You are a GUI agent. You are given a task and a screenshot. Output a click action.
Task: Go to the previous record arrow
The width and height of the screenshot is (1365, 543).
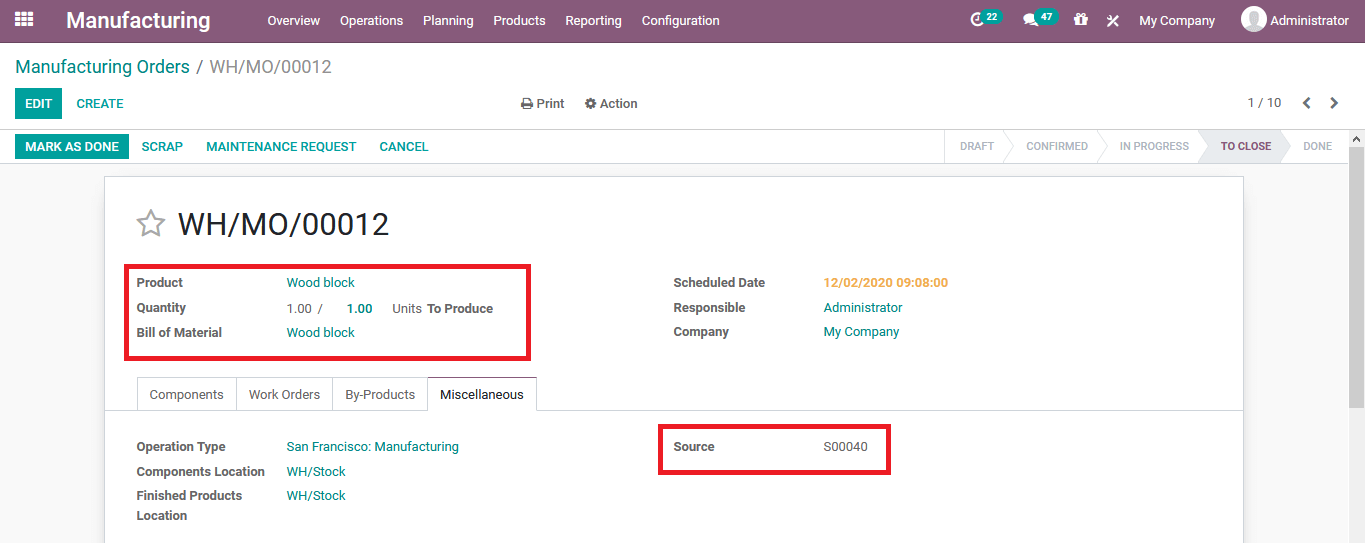pos(1306,103)
